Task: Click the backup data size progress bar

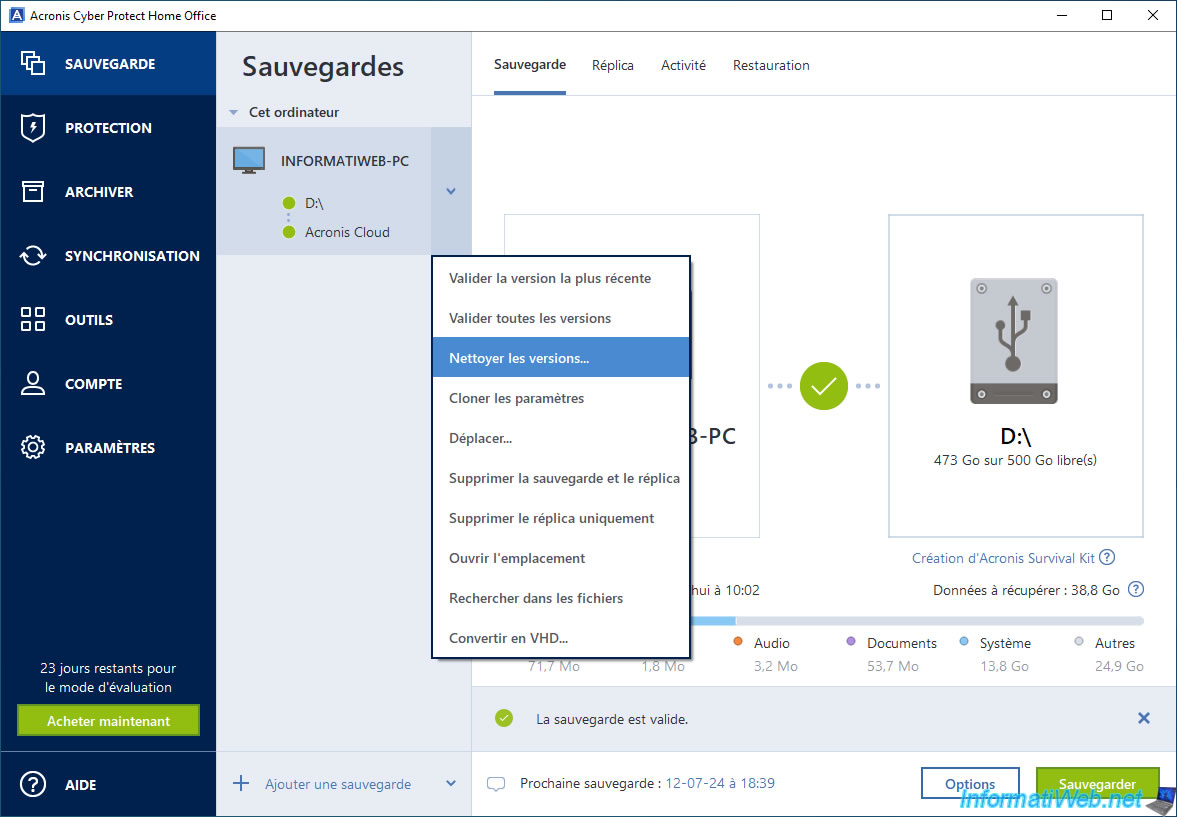Action: pos(915,621)
